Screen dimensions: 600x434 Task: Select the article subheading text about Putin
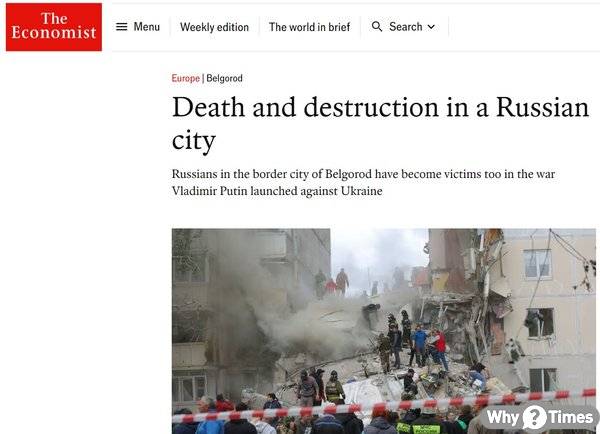click(363, 183)
